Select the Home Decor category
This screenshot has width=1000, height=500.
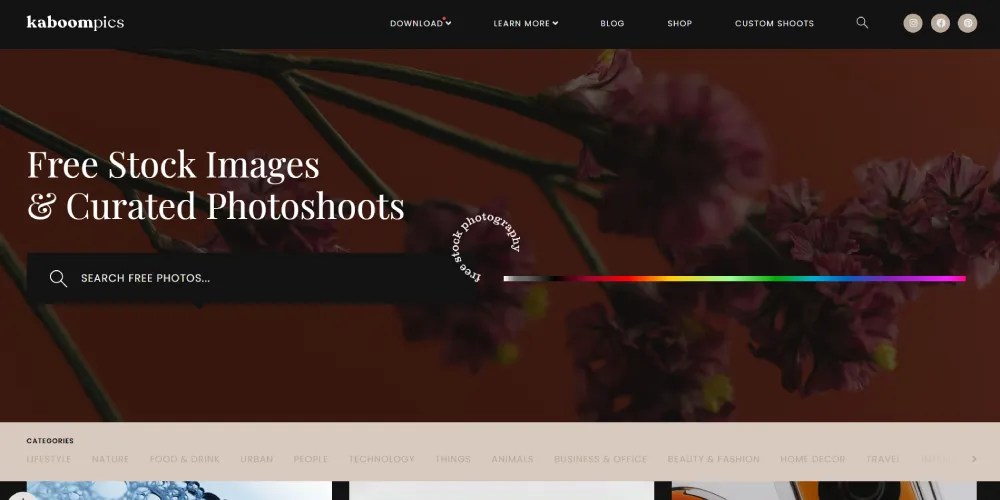[812, 459]
